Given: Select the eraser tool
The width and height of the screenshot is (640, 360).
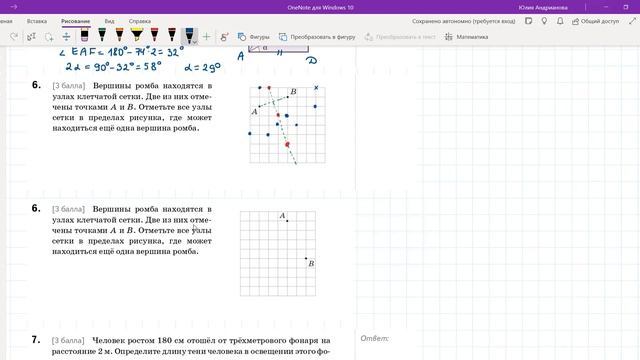Looking at the screenshot, I should 84,36.
